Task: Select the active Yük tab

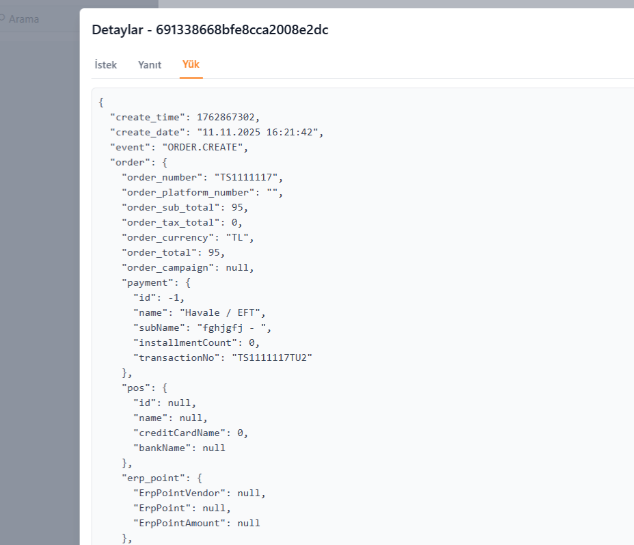Action: pos(190,65)
